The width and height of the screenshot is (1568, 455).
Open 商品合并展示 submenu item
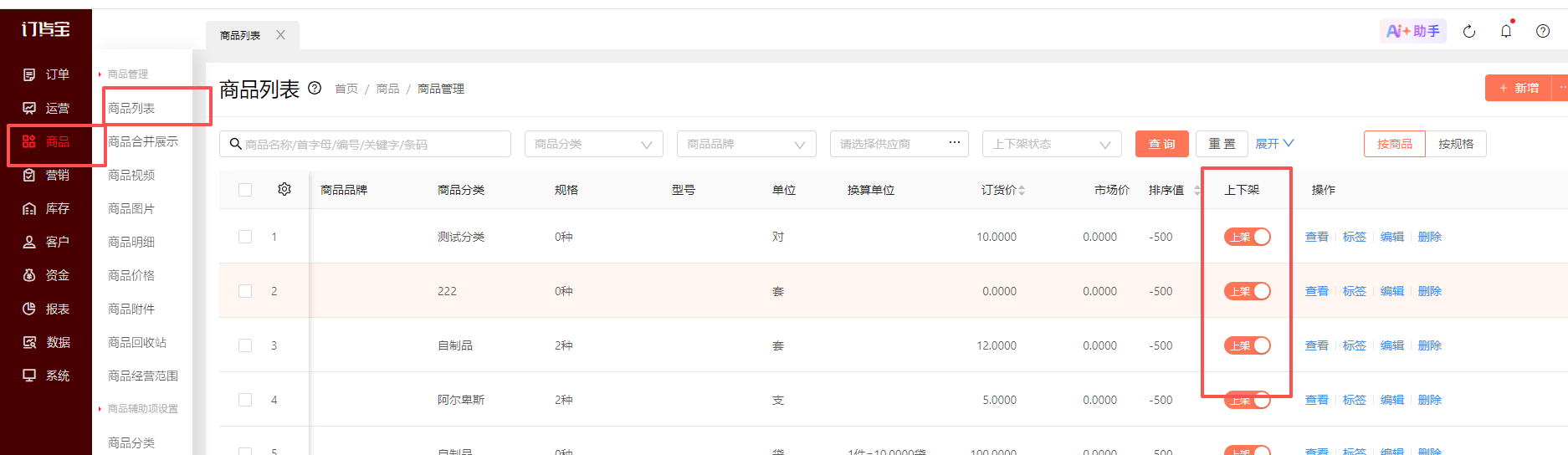(x=143, y=141)
